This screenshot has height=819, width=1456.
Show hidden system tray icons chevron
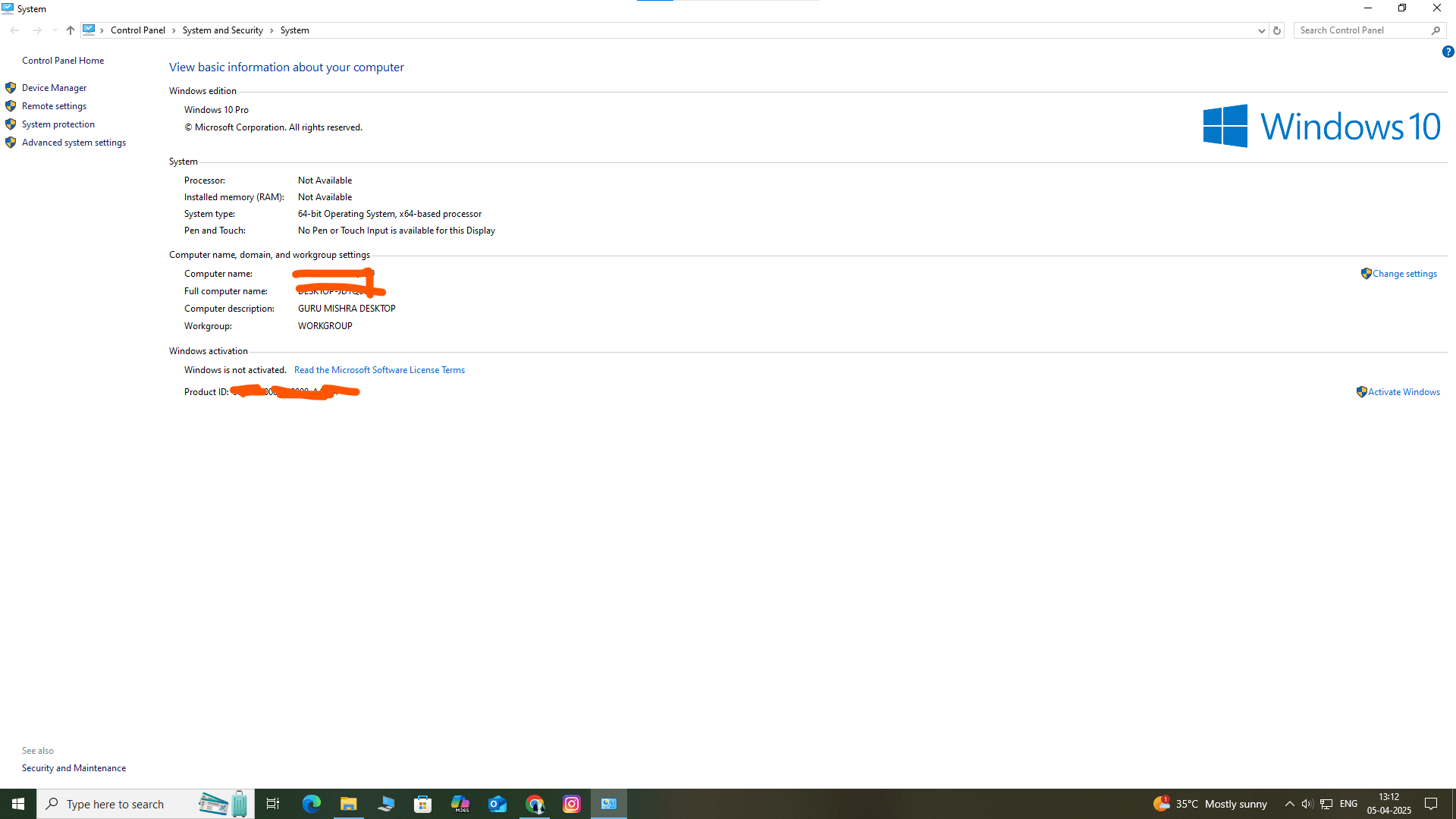tap(1289, 804)
